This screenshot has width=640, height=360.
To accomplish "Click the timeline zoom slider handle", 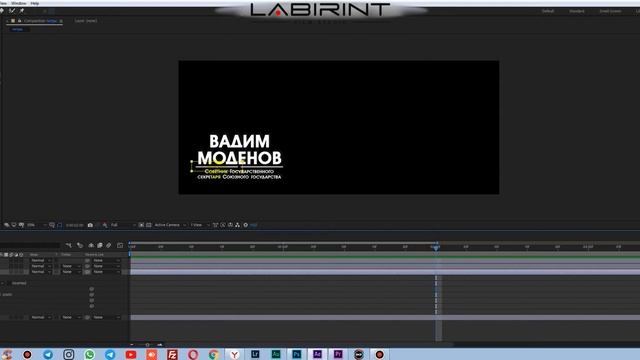I will (148, 345).
